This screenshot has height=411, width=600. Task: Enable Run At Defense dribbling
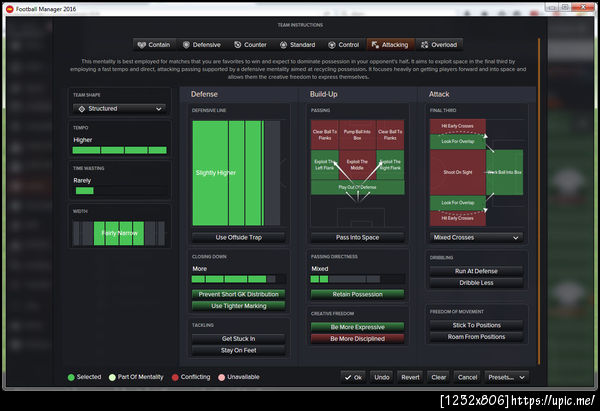pyautogui.click(x=476, y=271)
